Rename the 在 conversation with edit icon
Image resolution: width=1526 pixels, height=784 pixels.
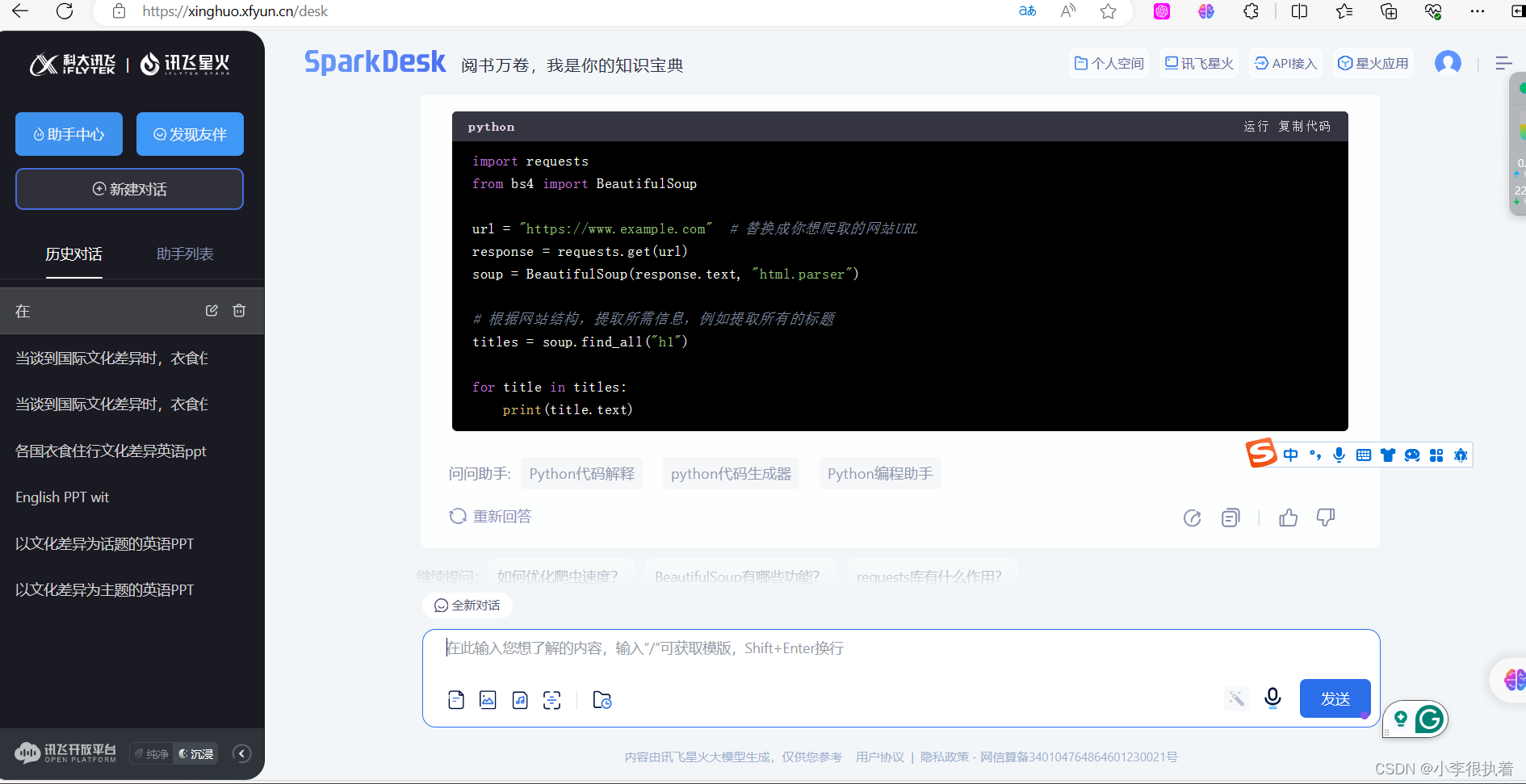pyautogui.click(x=212, y=311)
